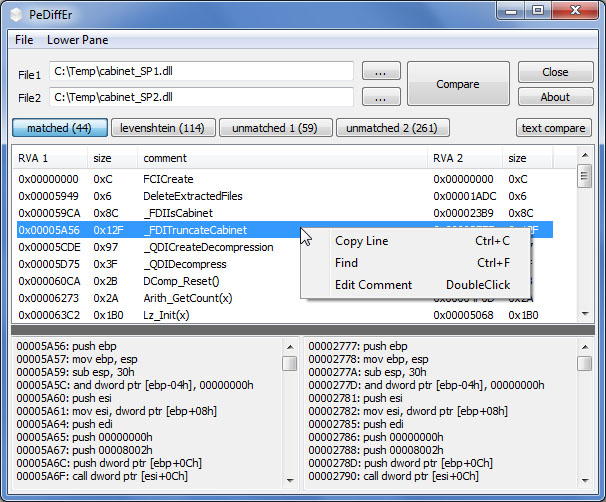Viewport: 606px width, 502px height.
Task: Switch to levenshtein (114) tab
Action: click(x=163, y=128)
